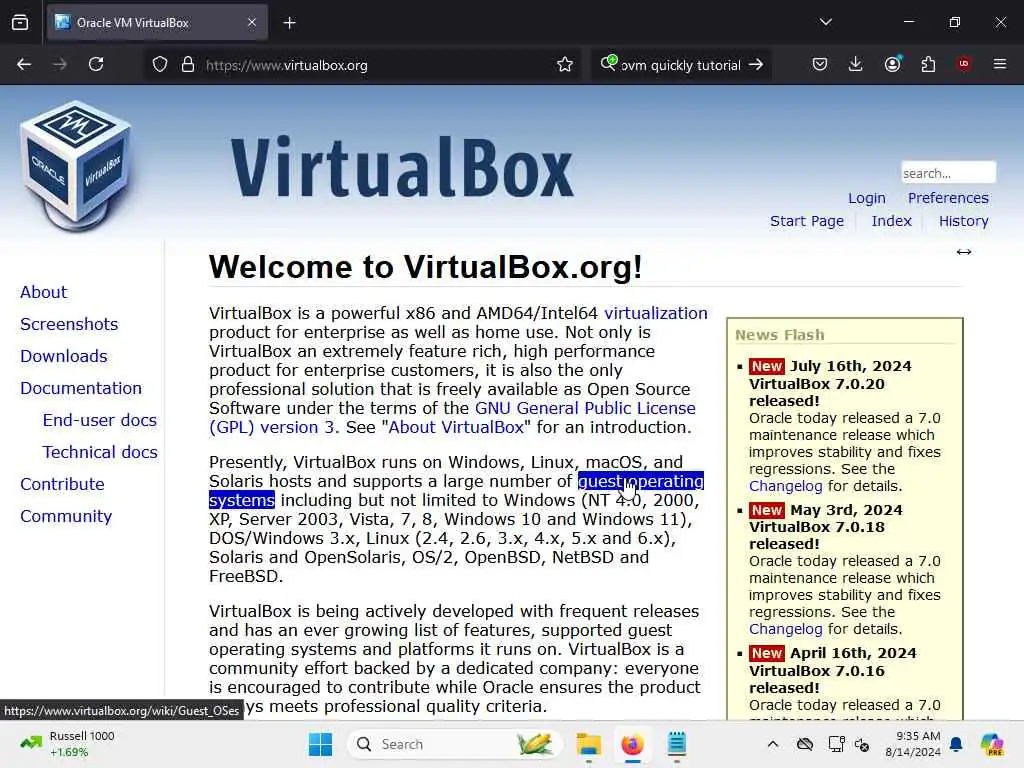1024x768 pixels.
Task: Open Community in the sidebar
Action: pos(66,516)
